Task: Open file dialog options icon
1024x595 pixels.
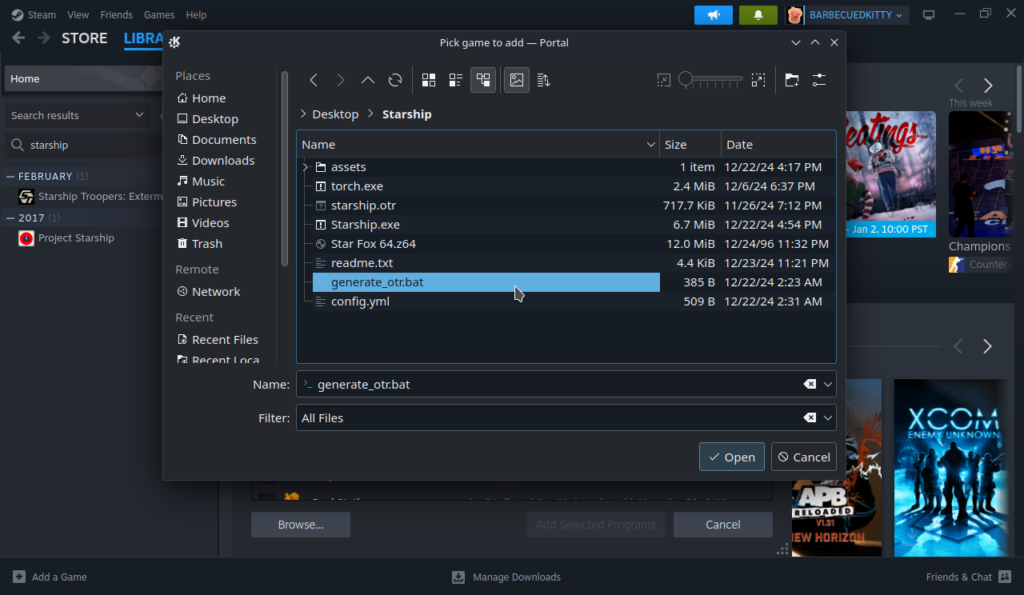Action: pyautogui.click(x=819, y=80)
